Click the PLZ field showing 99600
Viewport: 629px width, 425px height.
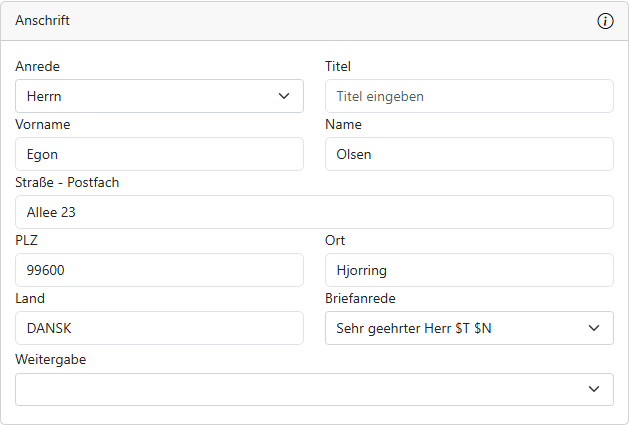point(159,270)
